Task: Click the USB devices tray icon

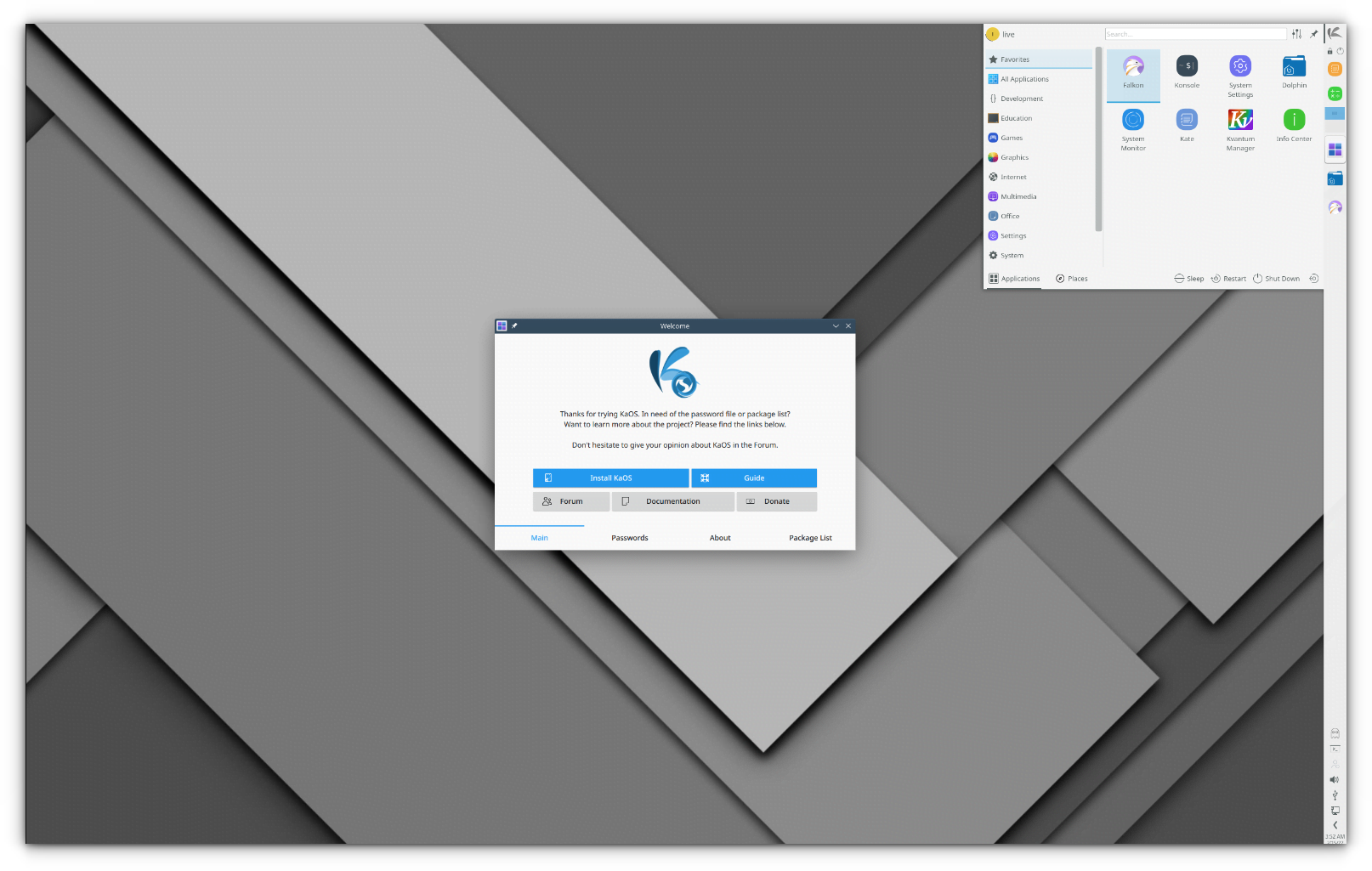Action: point(1335,796)
